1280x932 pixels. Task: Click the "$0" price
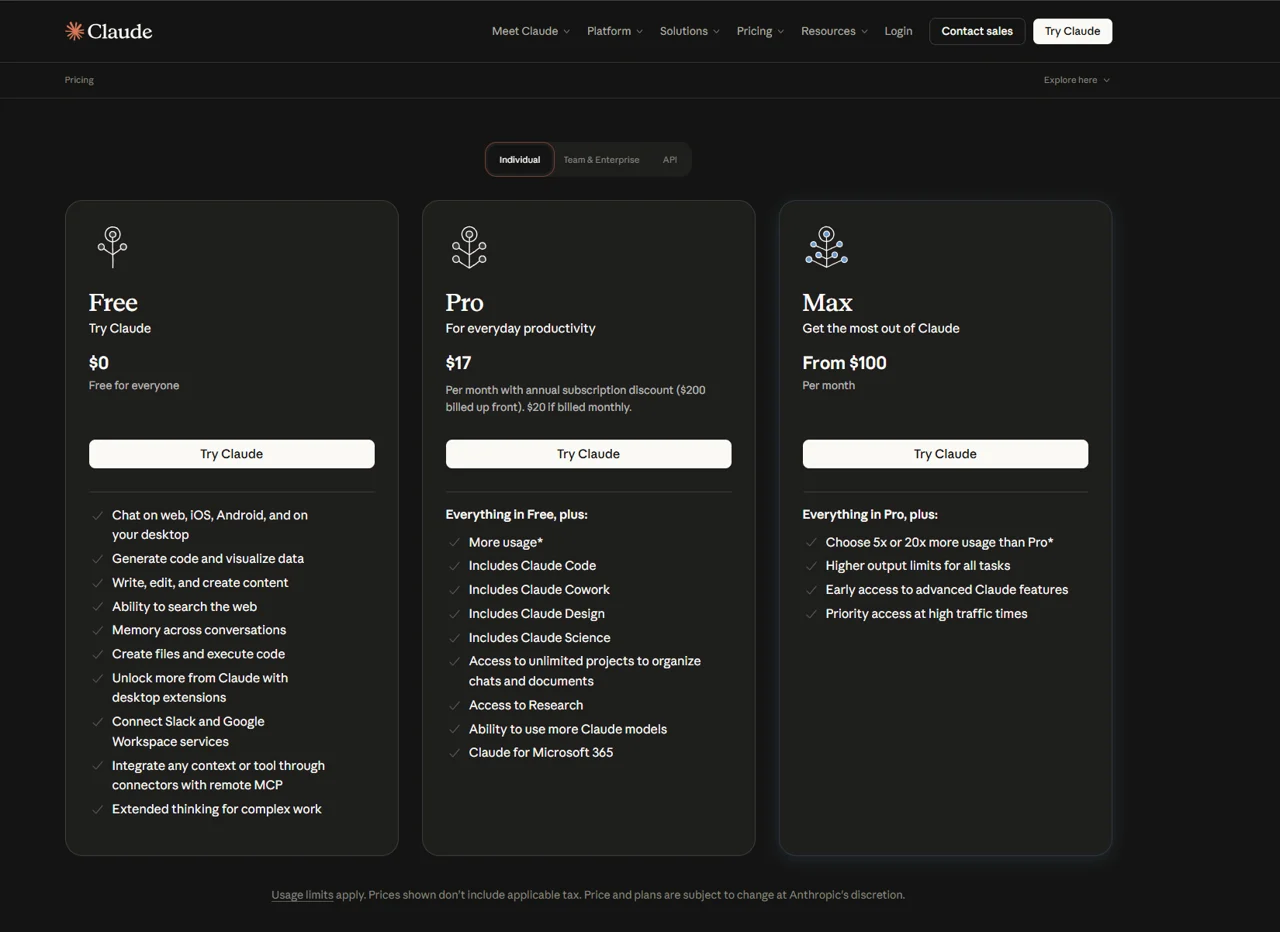point(99,363)
